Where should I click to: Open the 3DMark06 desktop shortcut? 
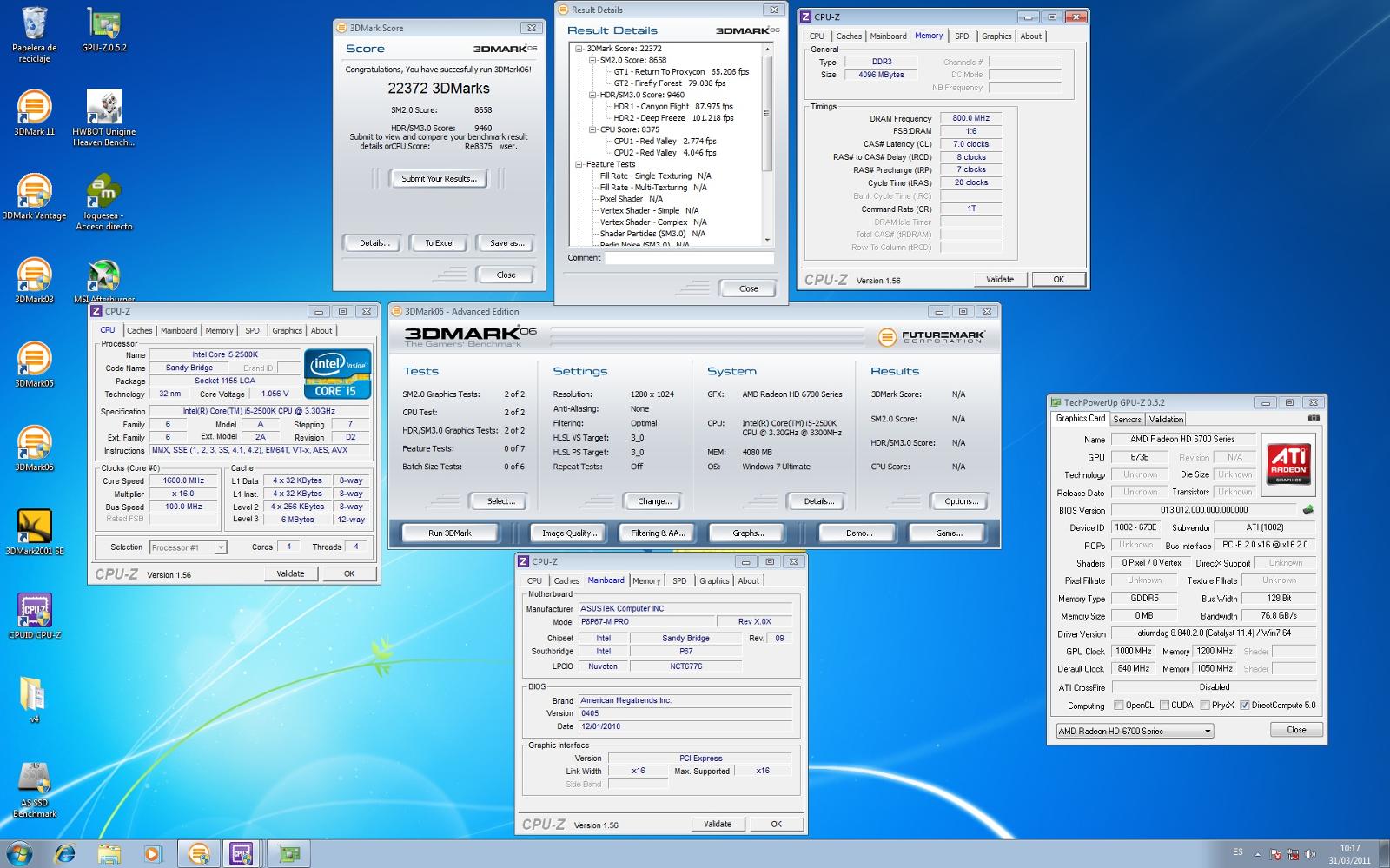coord(34,448)
